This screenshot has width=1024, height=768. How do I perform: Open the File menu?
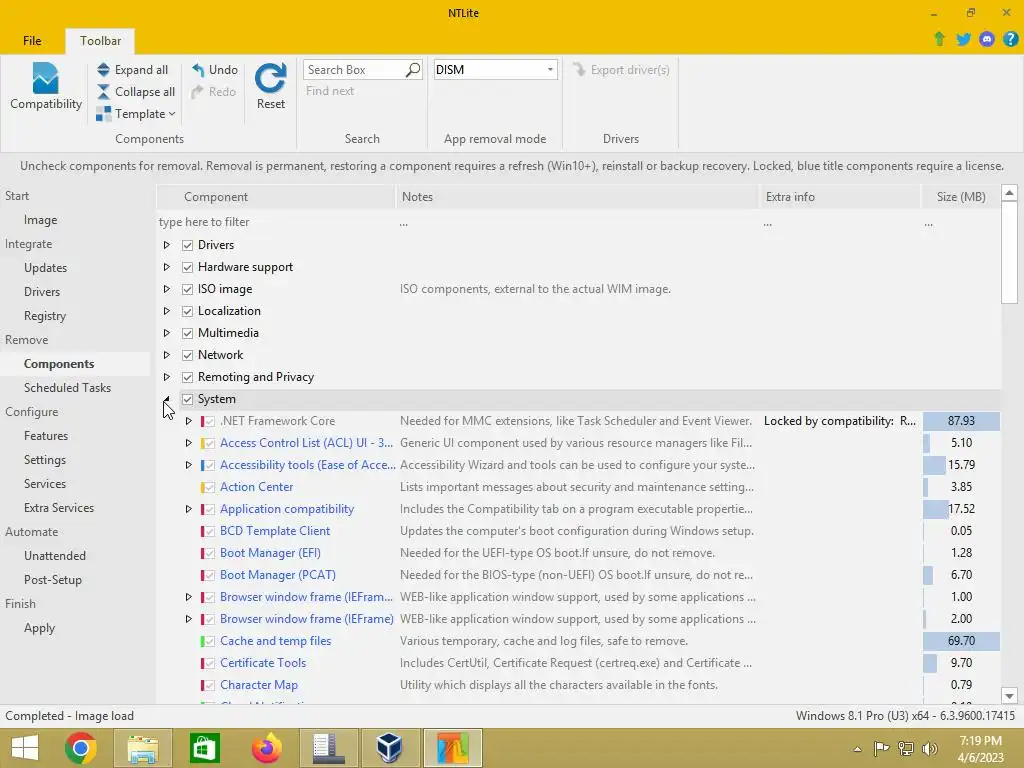pyautogui.click(x=32, y=40)
